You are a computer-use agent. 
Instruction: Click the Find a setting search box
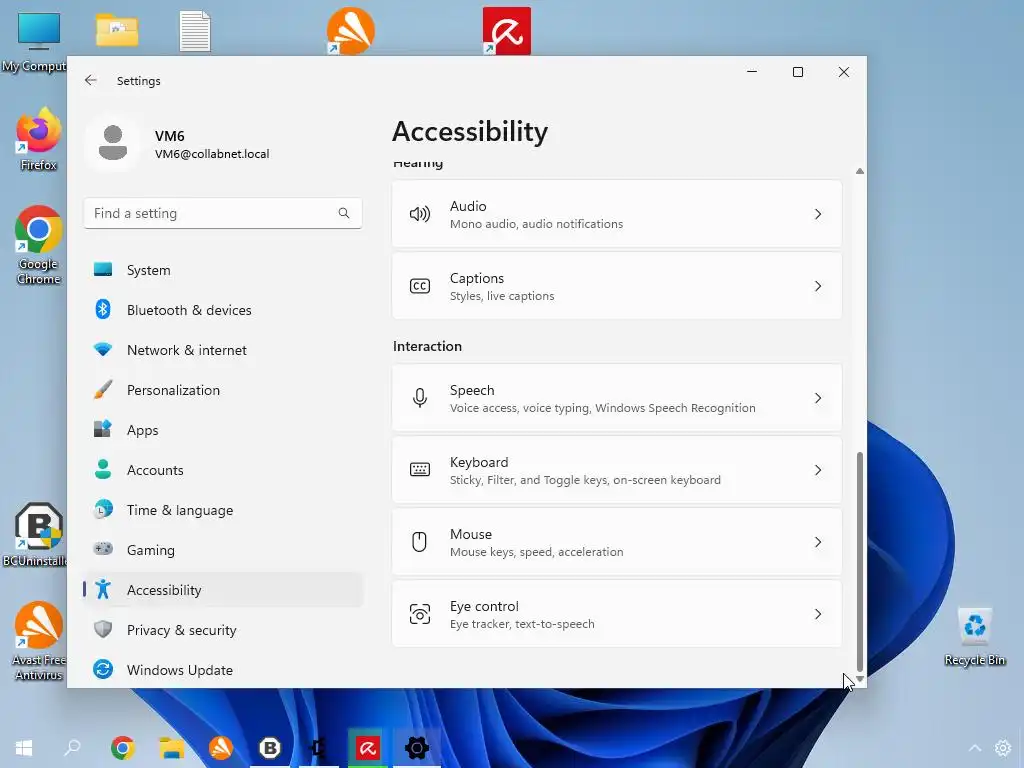tap(223, 213)
